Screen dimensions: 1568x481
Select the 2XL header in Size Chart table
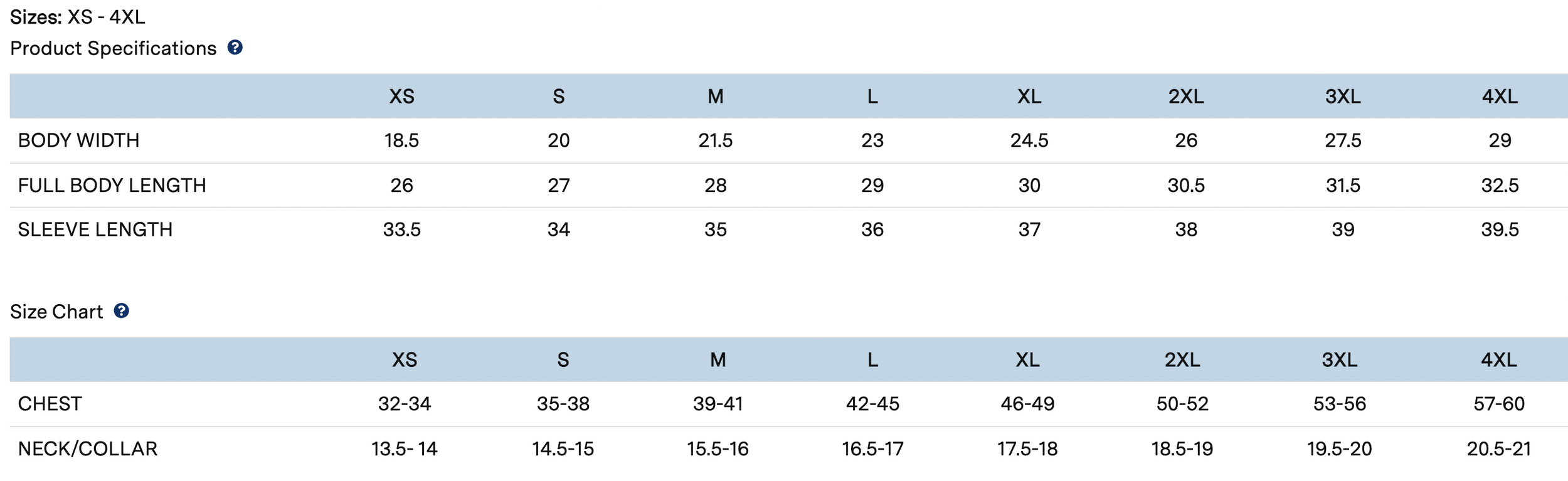pos(1182,360)
